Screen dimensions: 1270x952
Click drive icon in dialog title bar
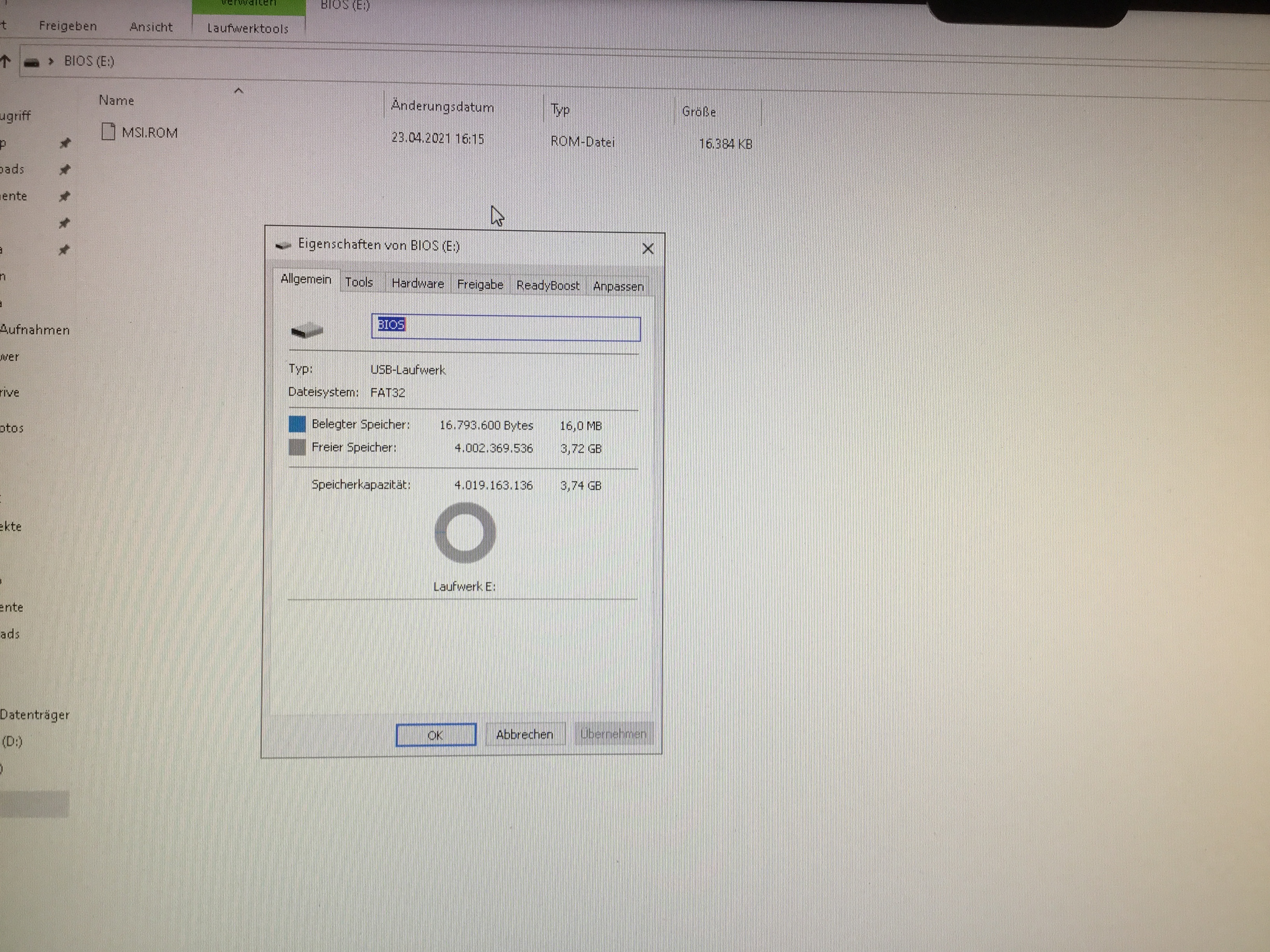(x=283, y=246)
